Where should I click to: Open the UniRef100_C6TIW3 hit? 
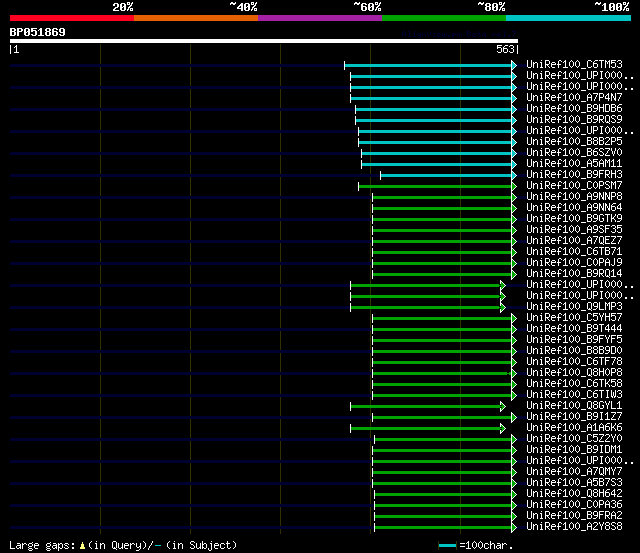pos(574,395)
